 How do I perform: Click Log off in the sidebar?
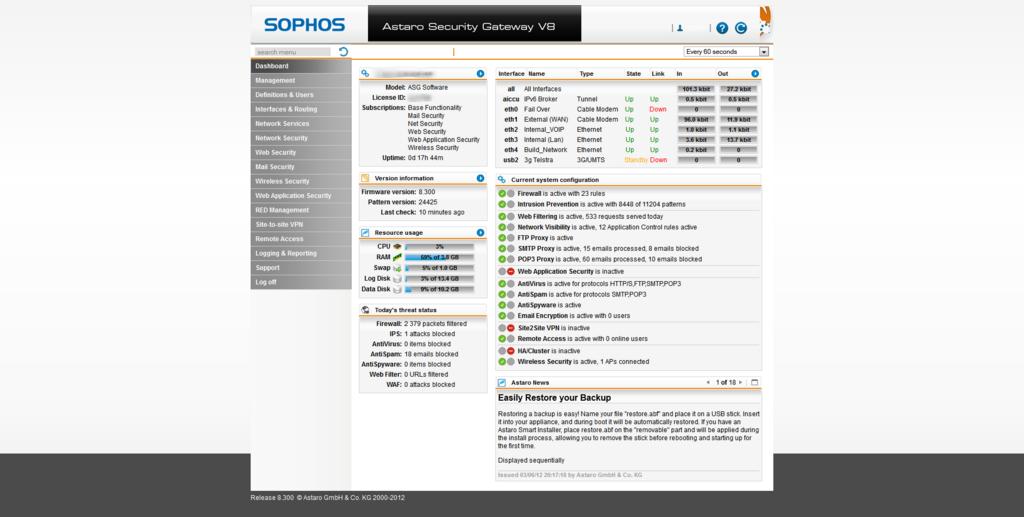[301, 282]
